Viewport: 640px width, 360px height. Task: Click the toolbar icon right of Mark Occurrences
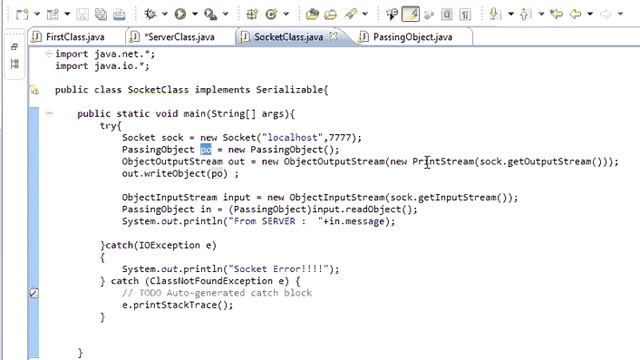(429, 15)
